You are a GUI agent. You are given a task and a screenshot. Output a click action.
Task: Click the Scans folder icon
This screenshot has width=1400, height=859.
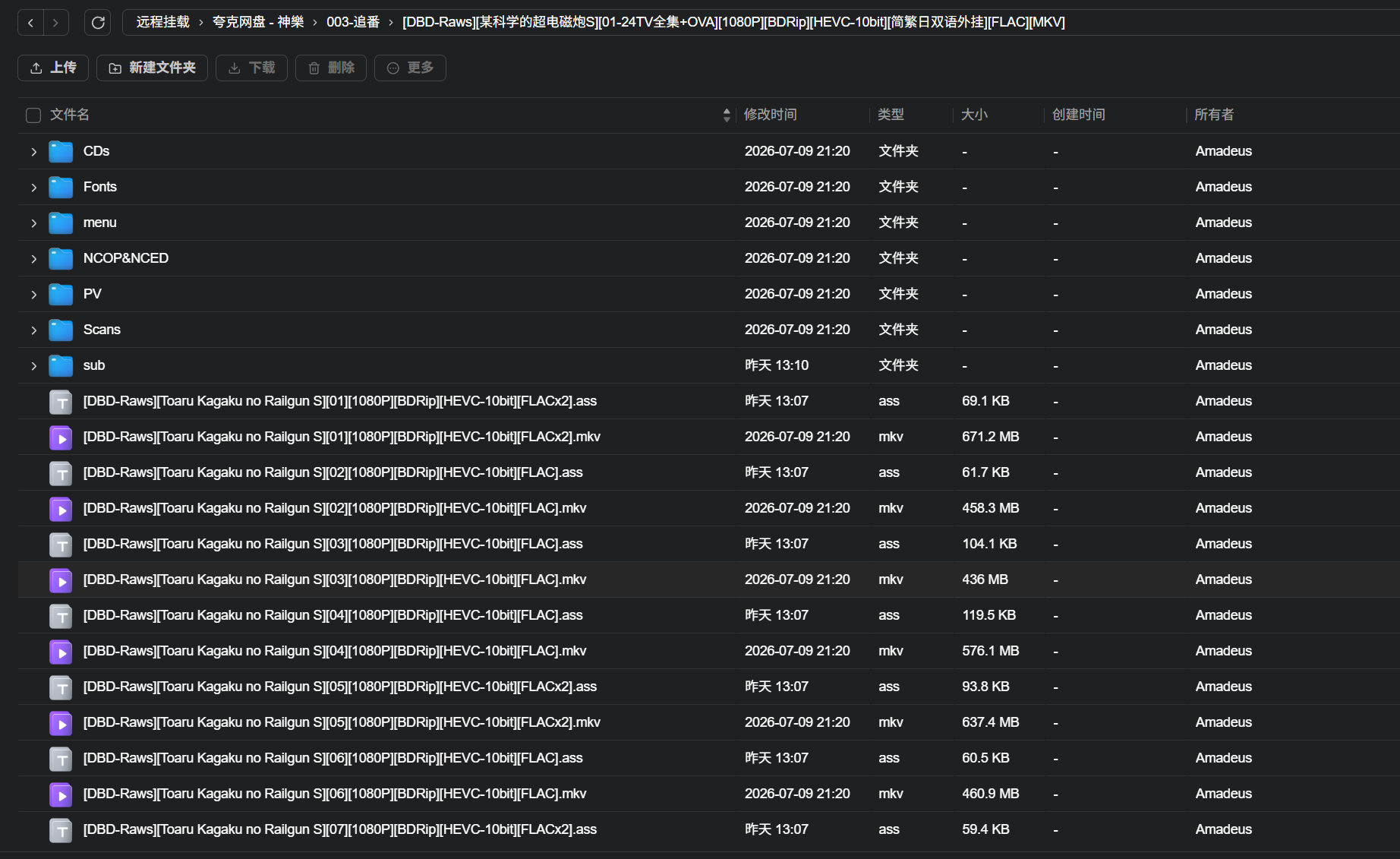coord(61,330)
